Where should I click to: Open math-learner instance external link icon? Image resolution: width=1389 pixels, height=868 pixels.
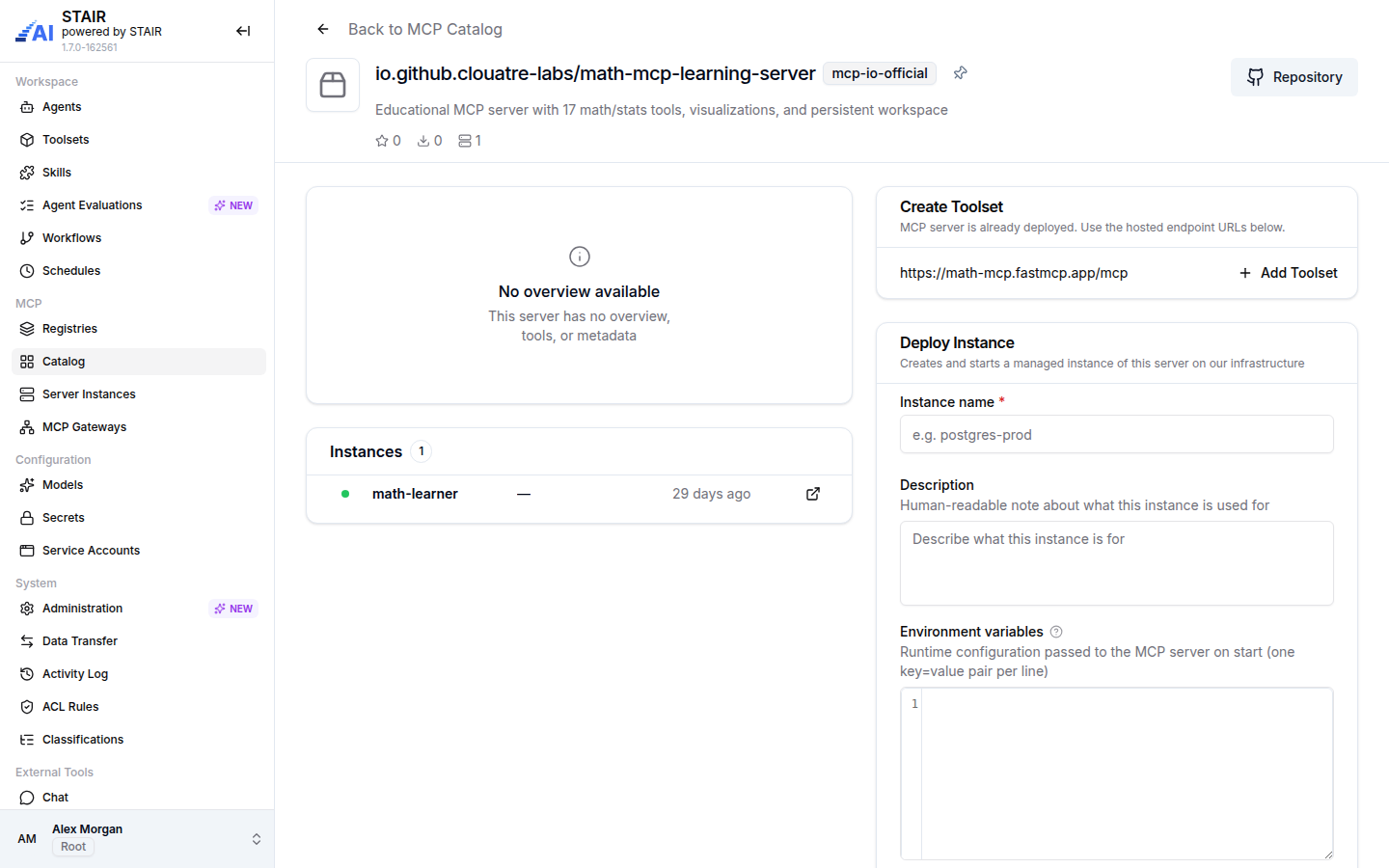813,494
